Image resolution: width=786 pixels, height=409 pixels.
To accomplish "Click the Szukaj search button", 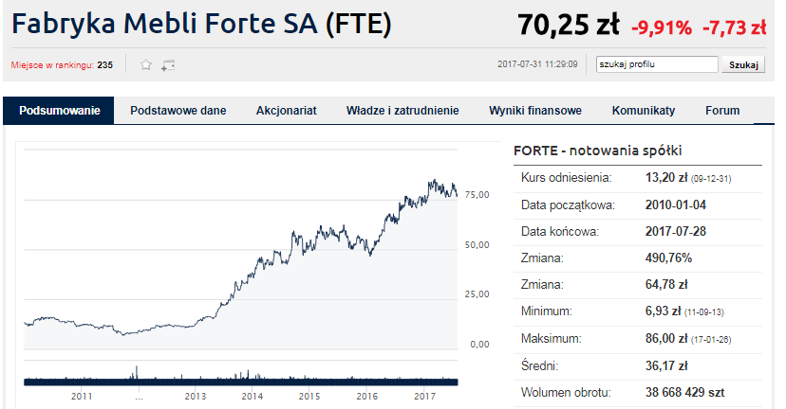I will pos(744,65).
